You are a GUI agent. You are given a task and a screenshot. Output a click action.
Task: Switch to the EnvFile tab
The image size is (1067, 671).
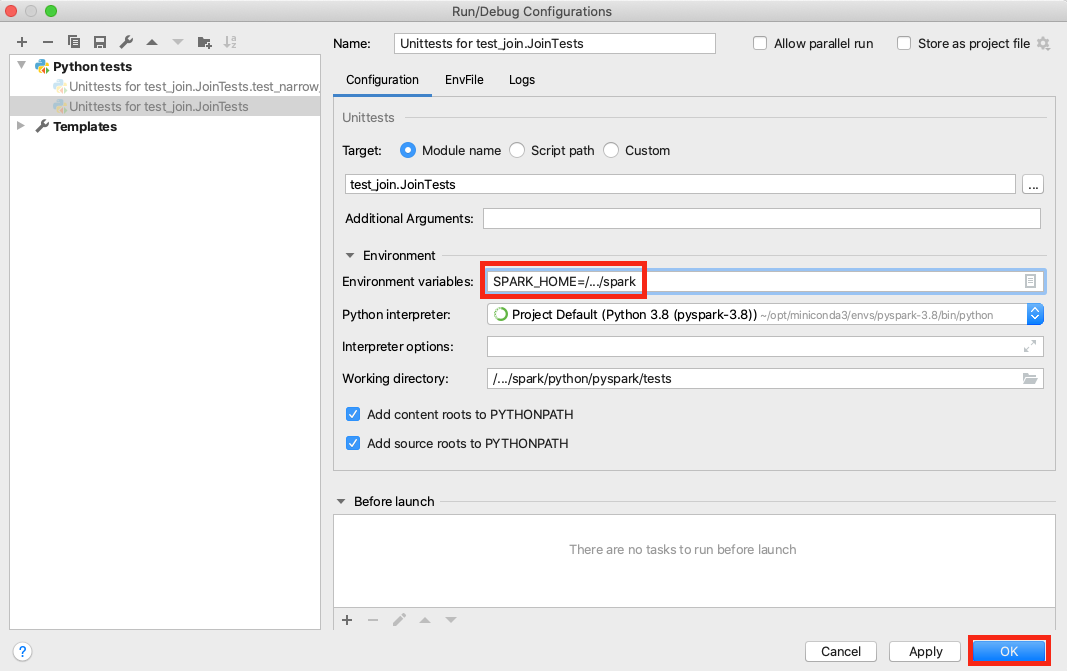[464, 79]
